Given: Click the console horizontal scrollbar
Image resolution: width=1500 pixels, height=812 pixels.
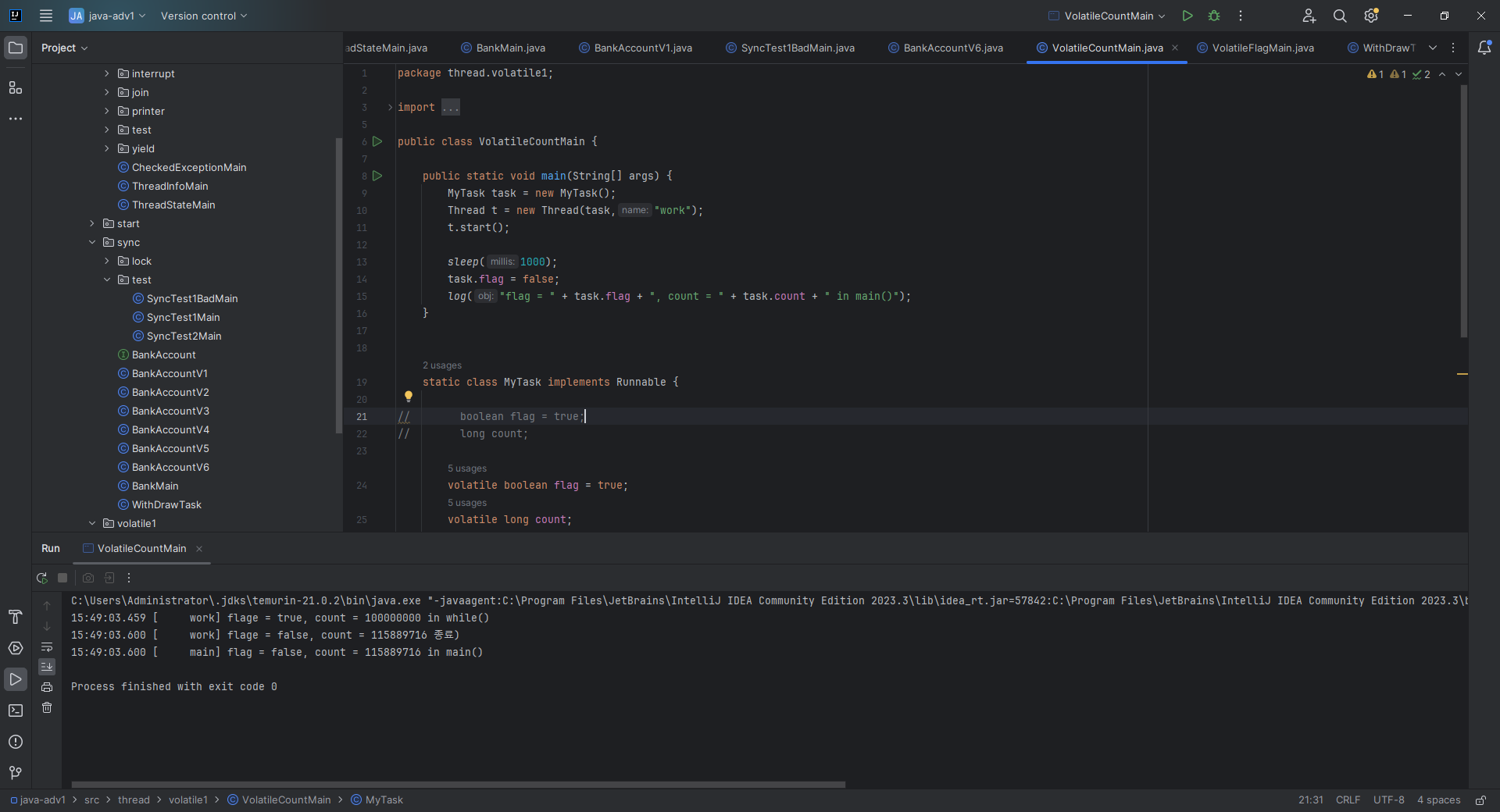Looking at the screenshot, I should pyautogui.click(x=459, y=784).
